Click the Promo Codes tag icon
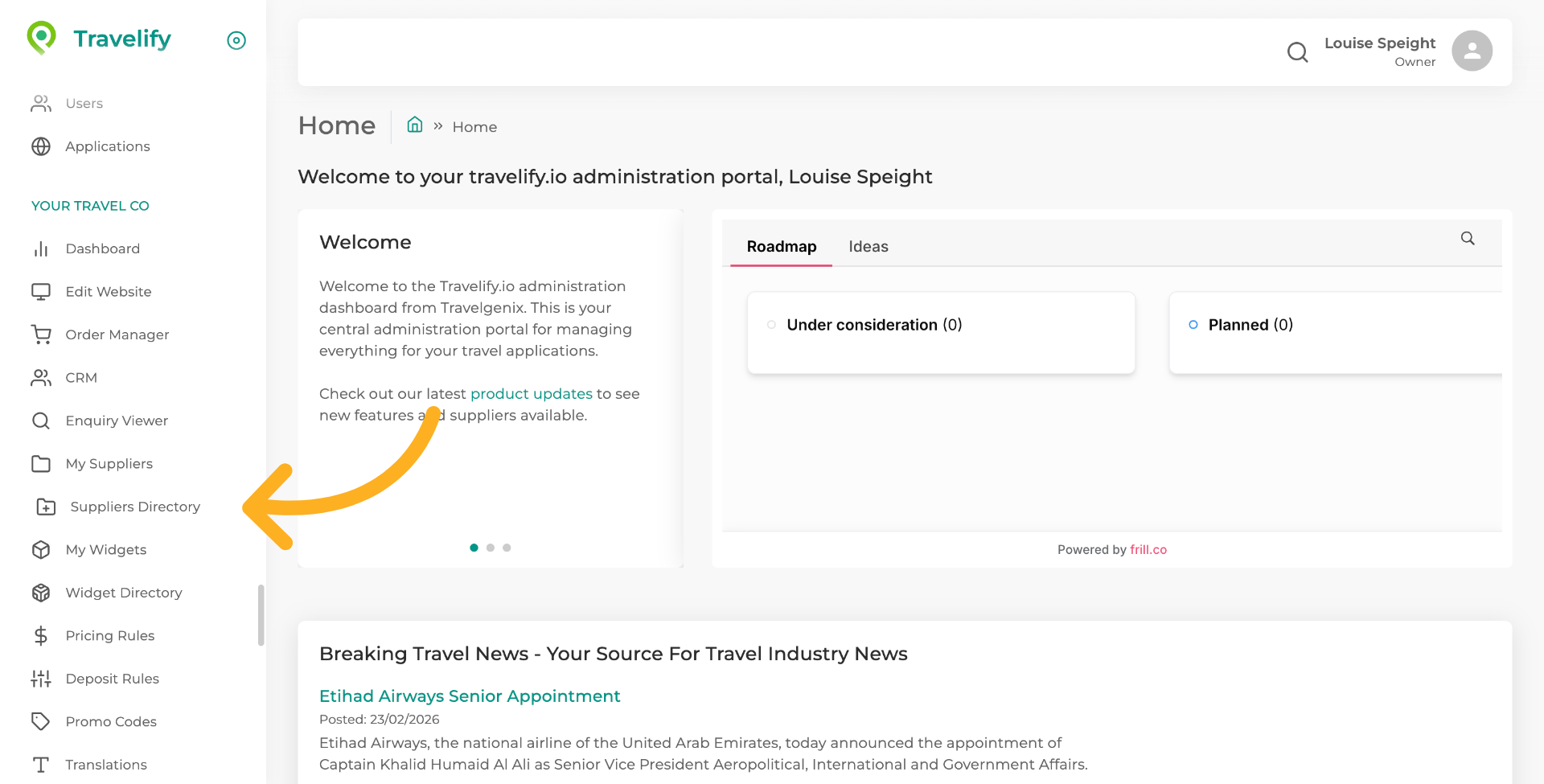The width and height of the screenshot is (1544, 784). coord(41,721)
